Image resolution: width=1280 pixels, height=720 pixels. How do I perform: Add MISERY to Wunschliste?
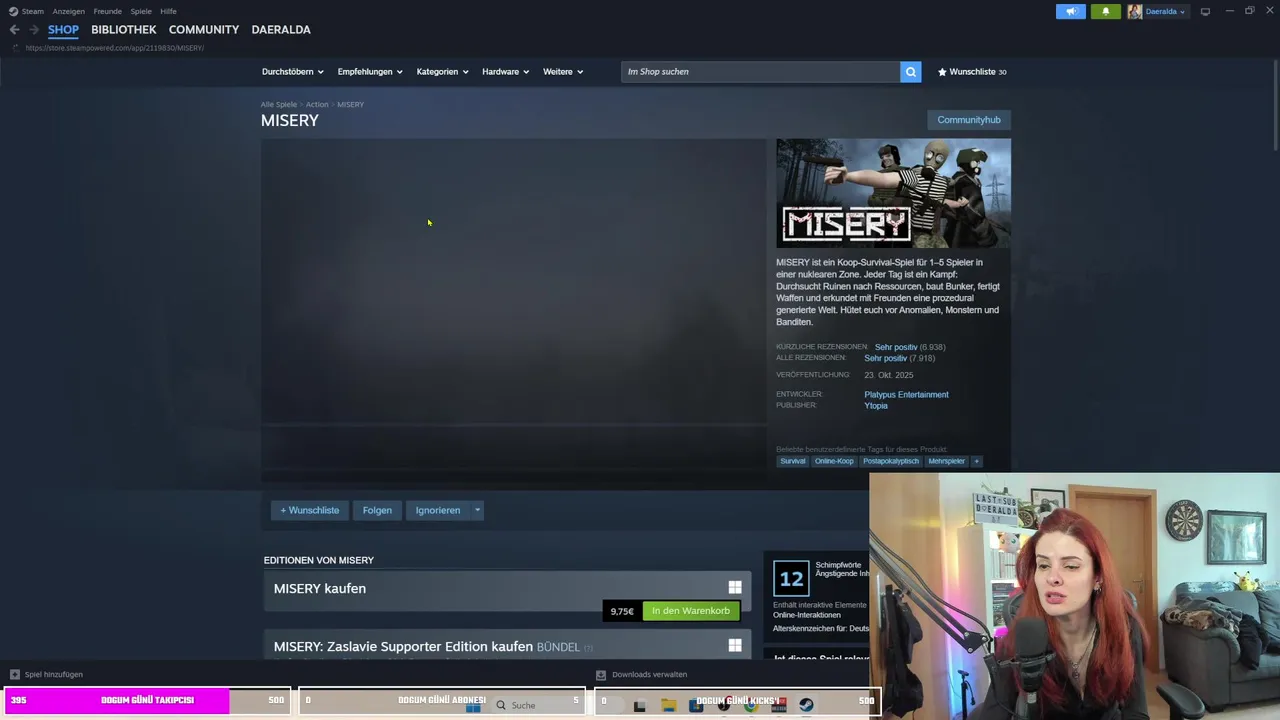[310, 510]
